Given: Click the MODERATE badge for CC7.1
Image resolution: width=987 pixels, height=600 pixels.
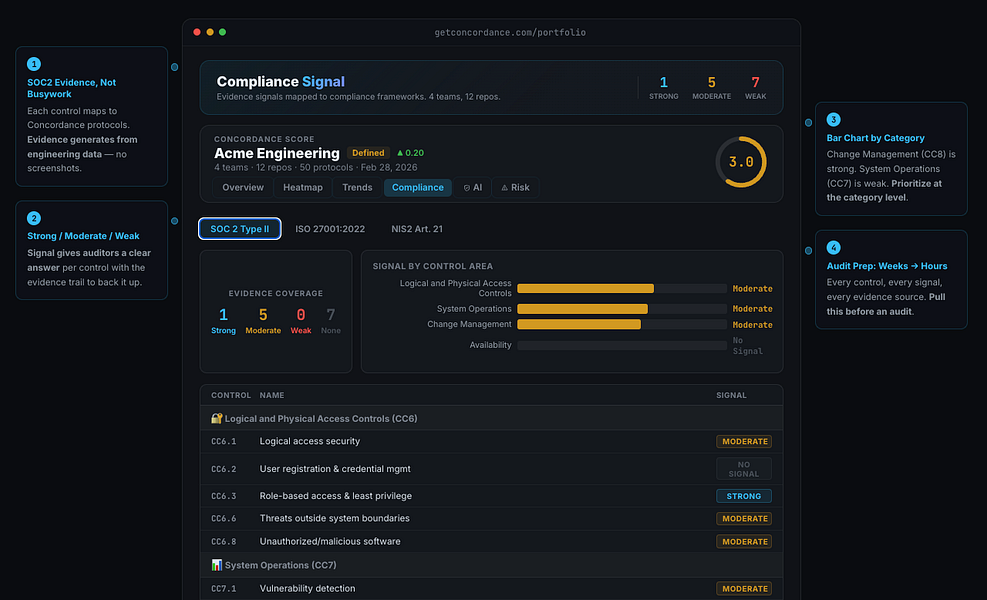Looking at the screenshot, I should coord(744,589).
